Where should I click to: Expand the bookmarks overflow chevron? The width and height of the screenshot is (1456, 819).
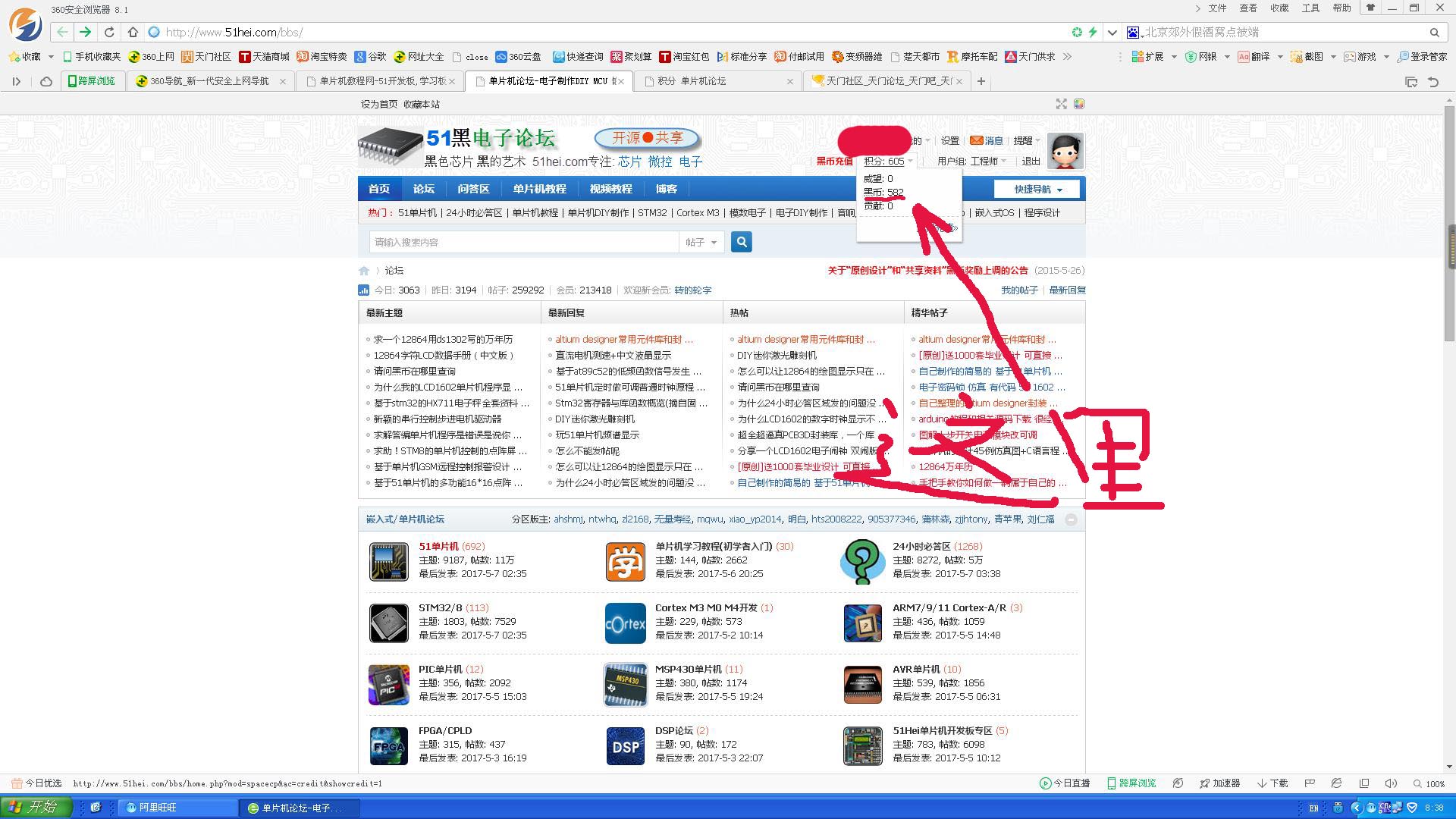tap(1067, 57)
